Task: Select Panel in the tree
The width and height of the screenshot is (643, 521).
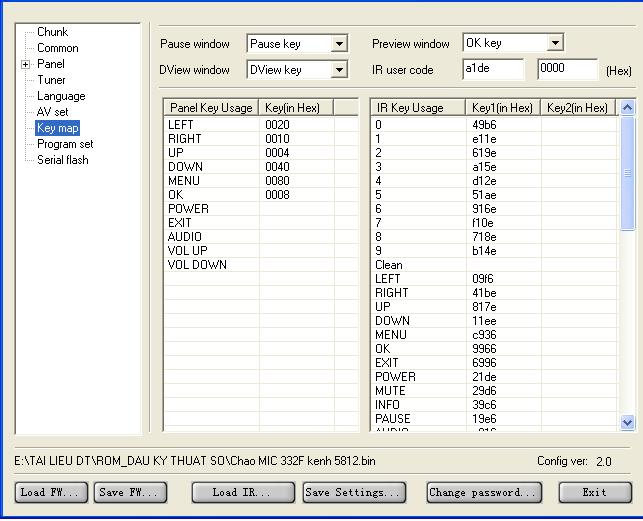Action: point(51,64)
